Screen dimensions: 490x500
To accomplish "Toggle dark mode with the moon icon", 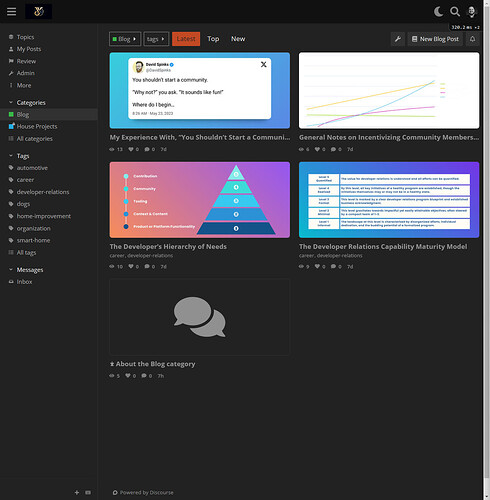I will click(438, 12).
